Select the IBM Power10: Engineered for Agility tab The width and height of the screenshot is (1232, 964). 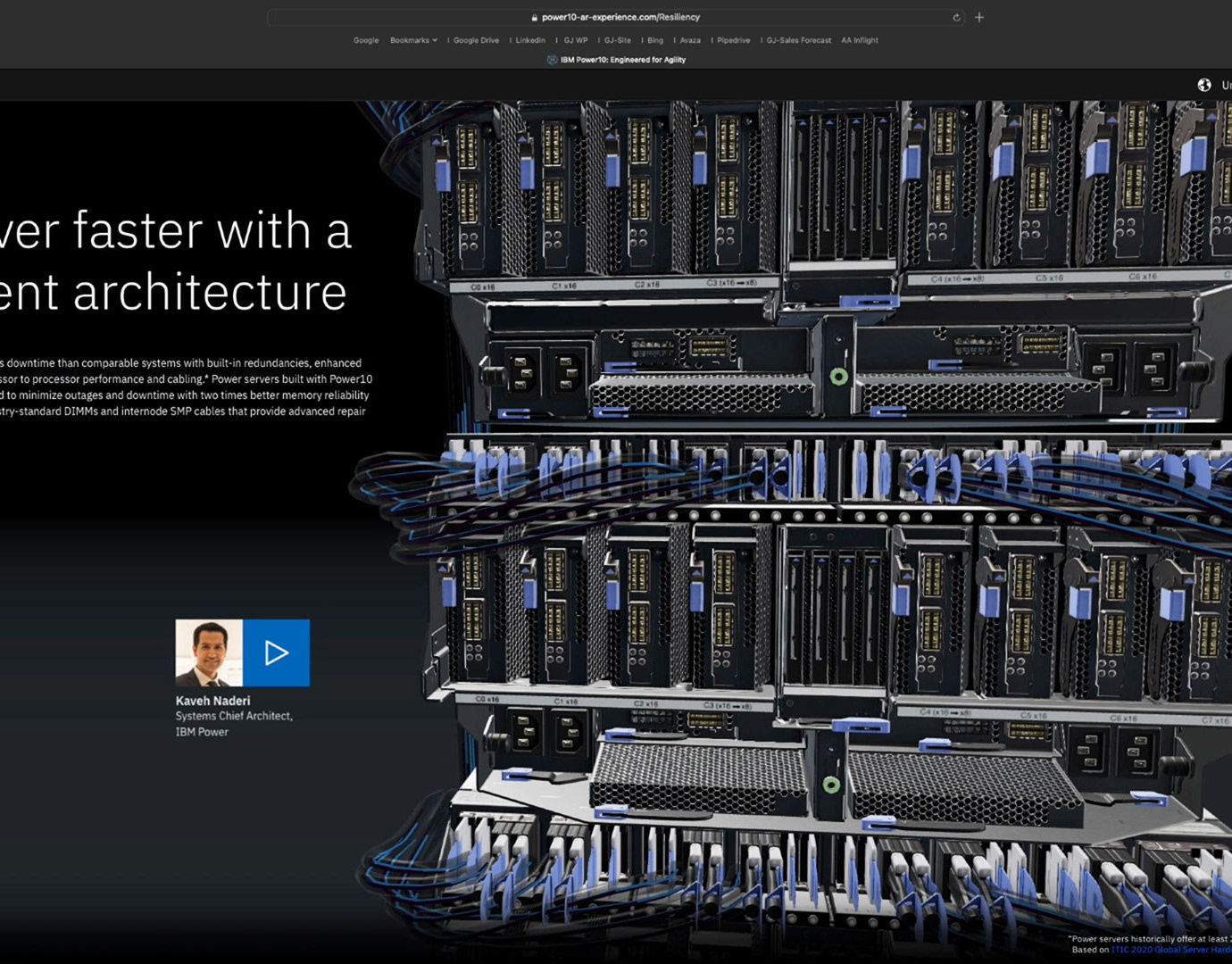point(616,60)
